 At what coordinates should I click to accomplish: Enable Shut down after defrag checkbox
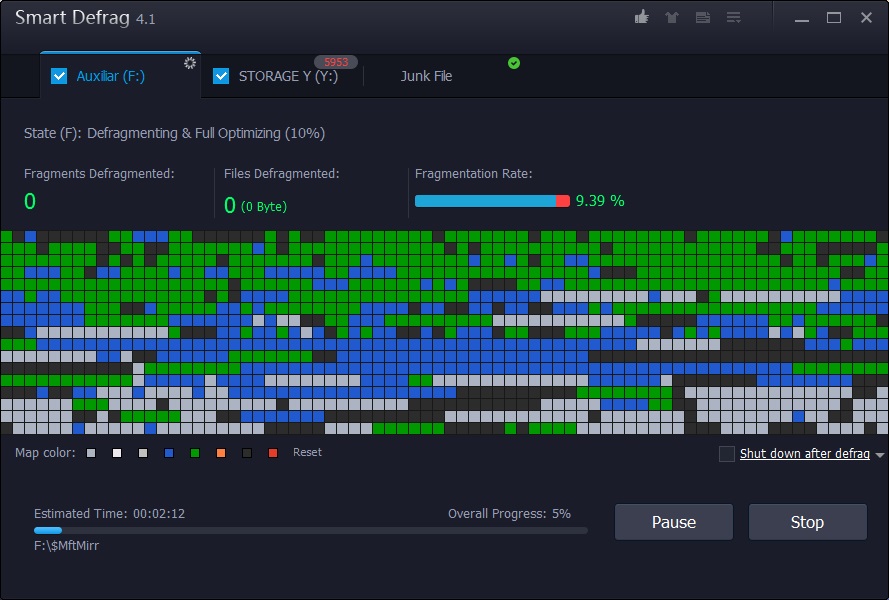pyautogui.click(x=727, y=454)
